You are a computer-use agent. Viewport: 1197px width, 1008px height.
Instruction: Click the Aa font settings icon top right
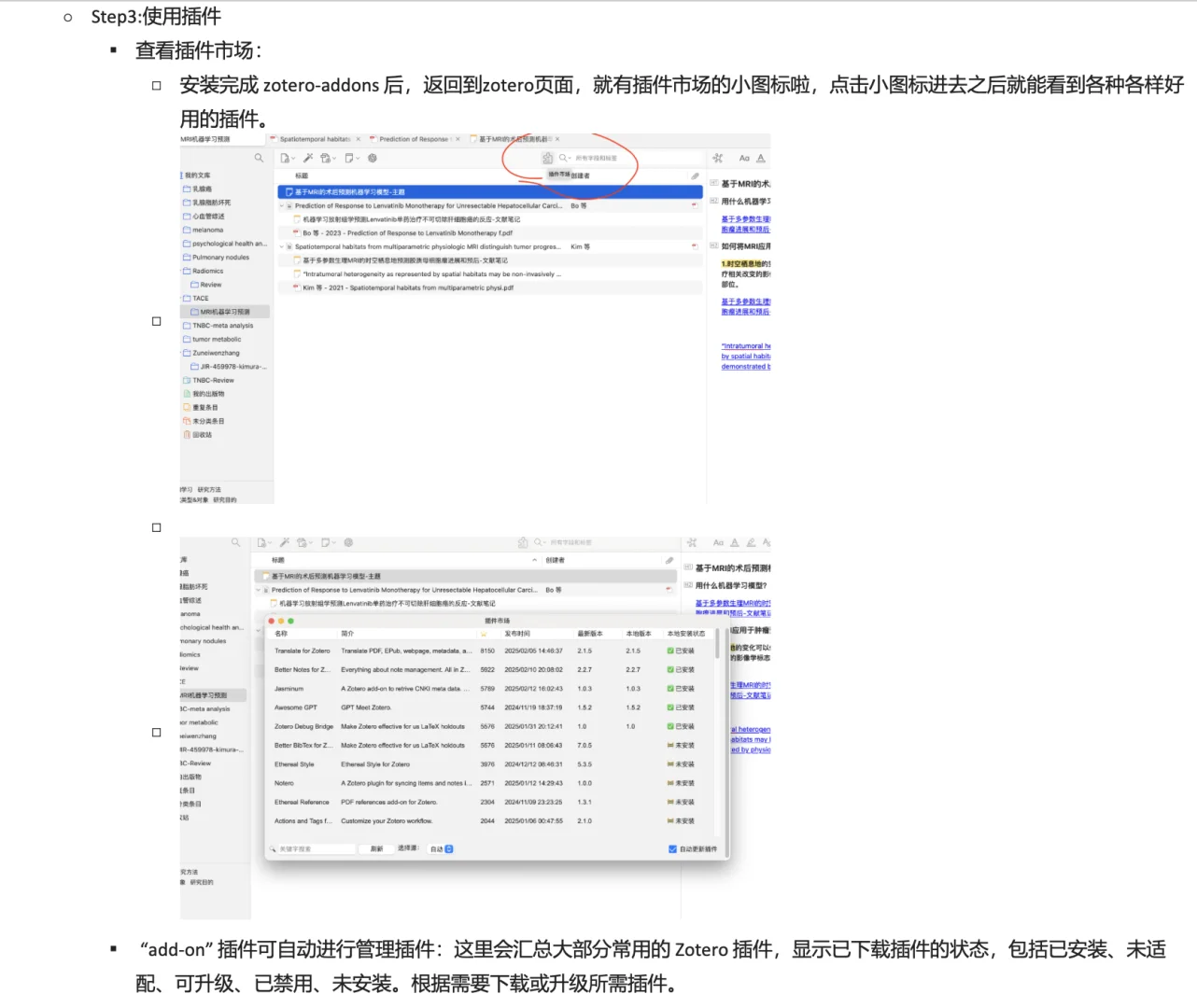[745, 158]
